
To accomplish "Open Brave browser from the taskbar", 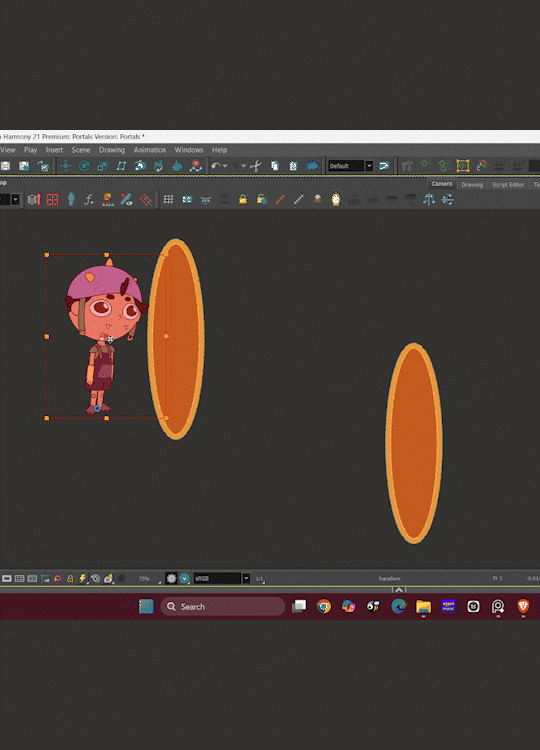I will [x=523, y=607].
